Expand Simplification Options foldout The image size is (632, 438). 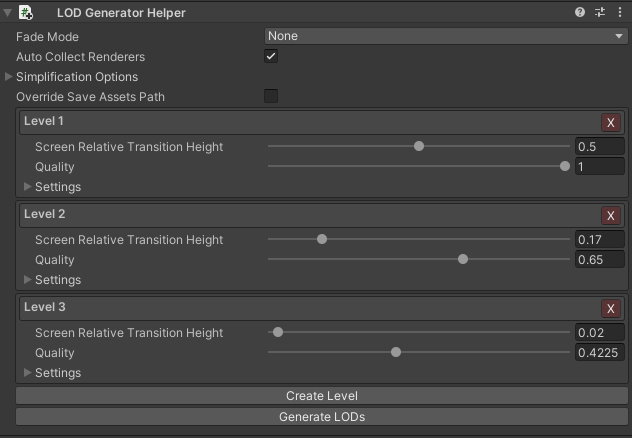10,77
